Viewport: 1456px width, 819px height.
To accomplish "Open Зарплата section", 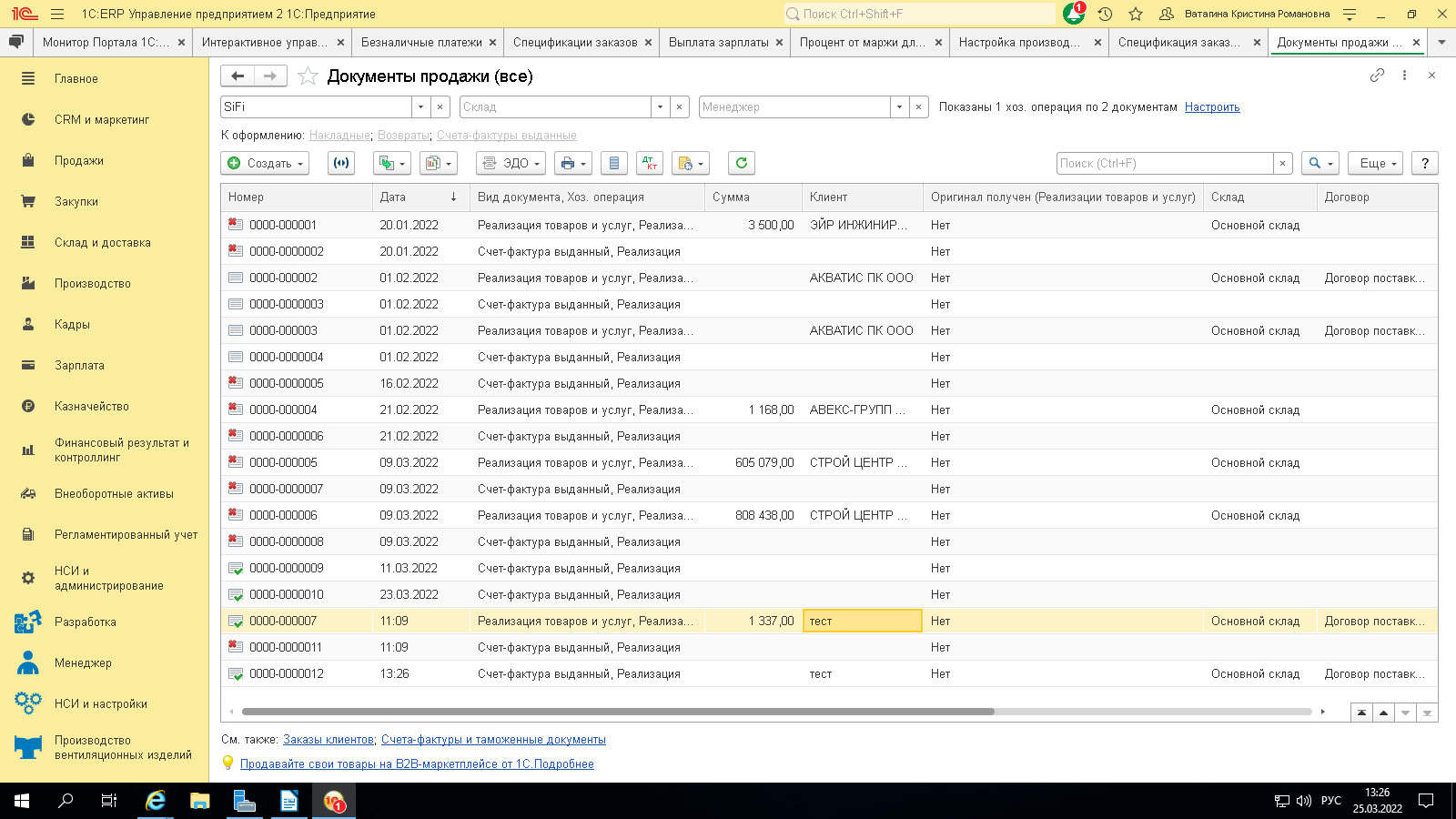I will pos(79,366).
